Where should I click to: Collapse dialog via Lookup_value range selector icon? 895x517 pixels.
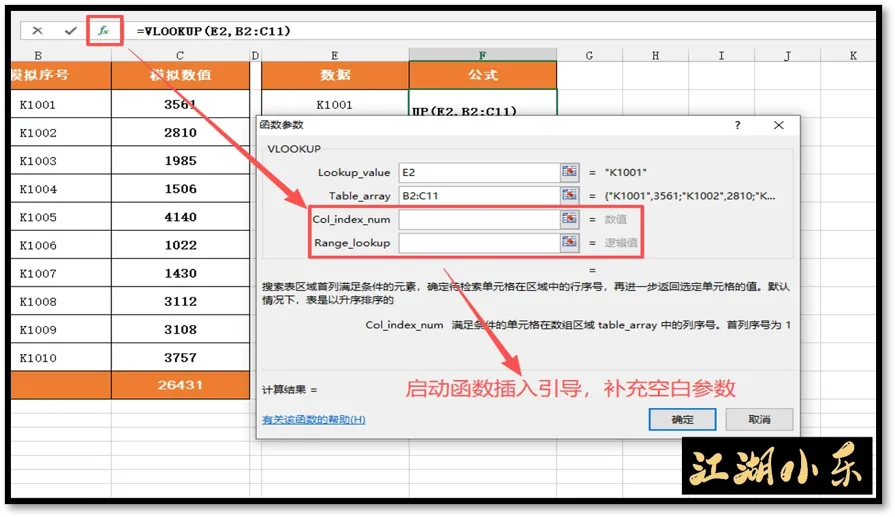569,171
